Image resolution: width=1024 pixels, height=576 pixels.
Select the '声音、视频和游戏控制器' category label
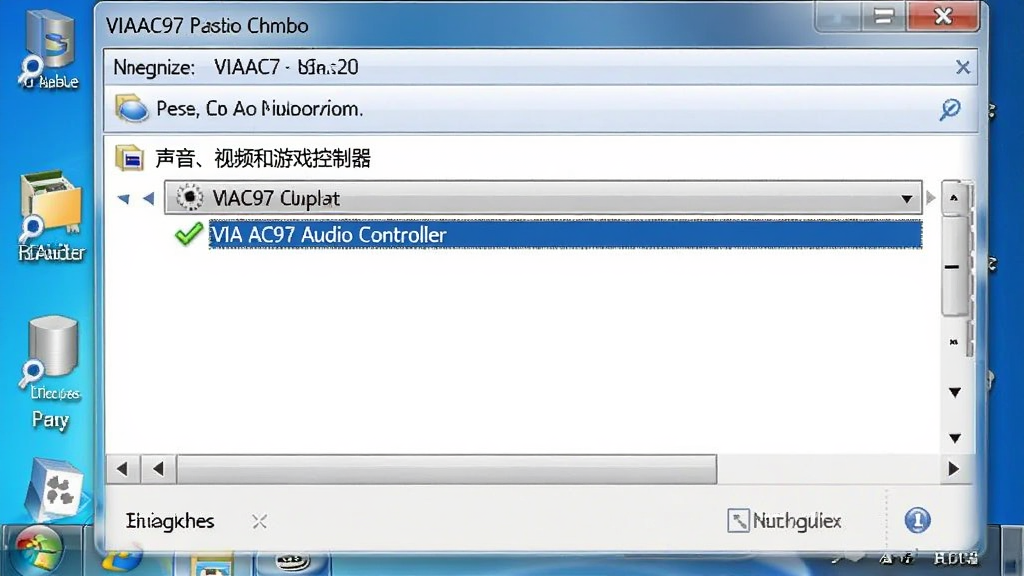[263, 158]
